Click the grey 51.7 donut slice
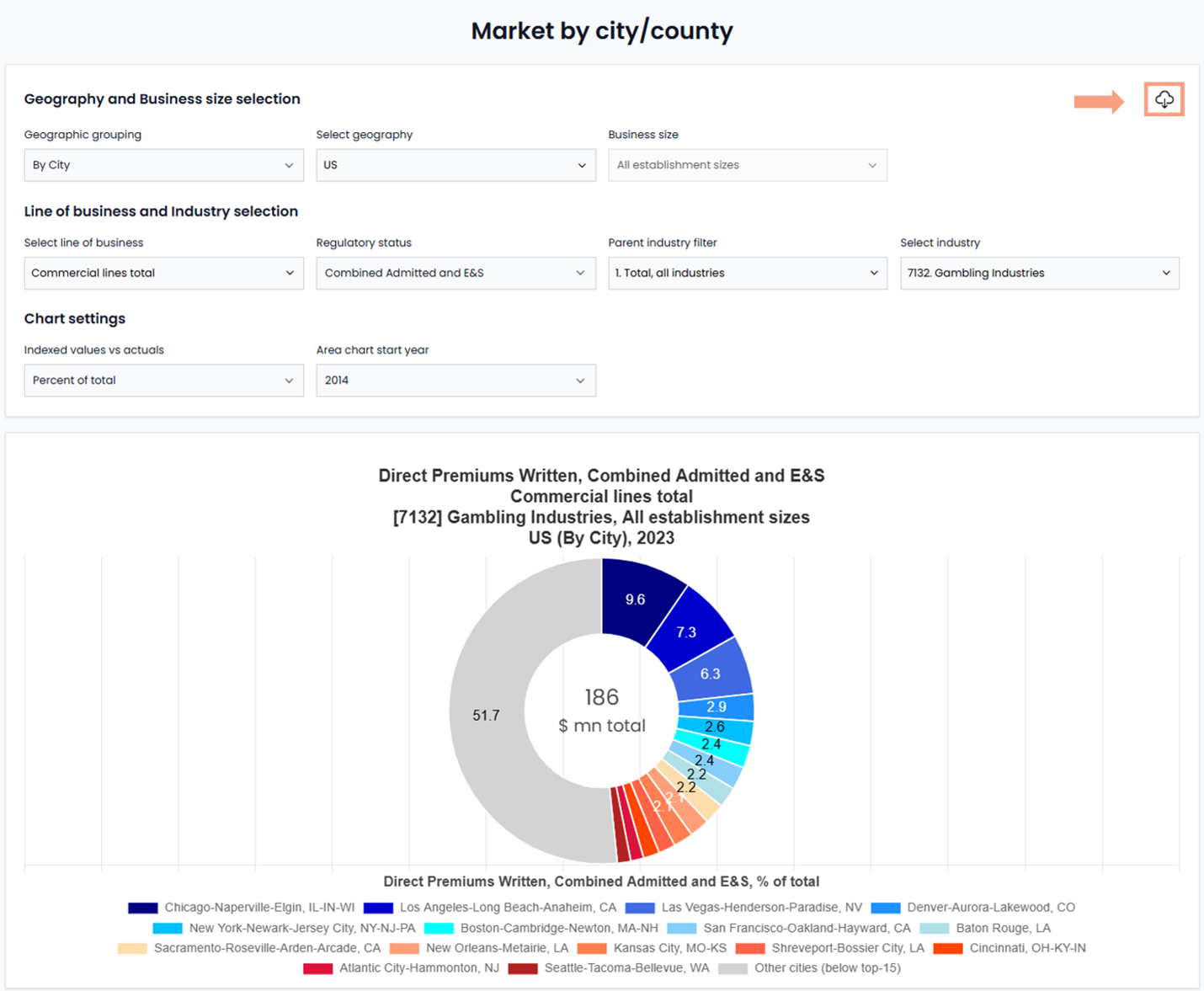The width and height of the screenshot is (1204, 991). coord(486,715)
